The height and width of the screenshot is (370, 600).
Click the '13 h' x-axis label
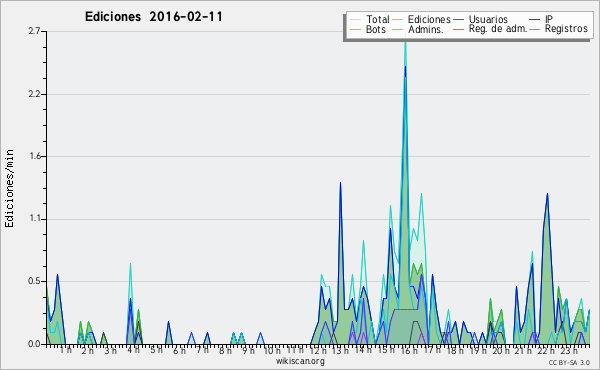click(x=341, y=350)
